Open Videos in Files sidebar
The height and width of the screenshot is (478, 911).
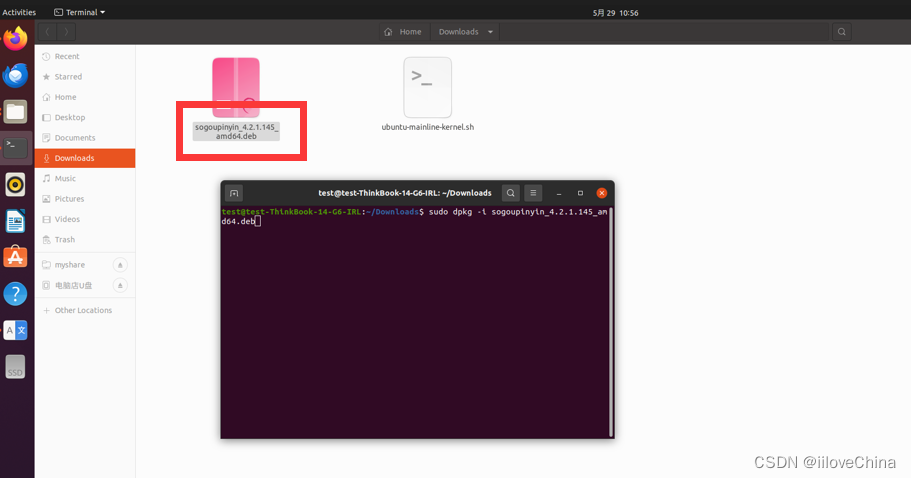click(85, 219)
